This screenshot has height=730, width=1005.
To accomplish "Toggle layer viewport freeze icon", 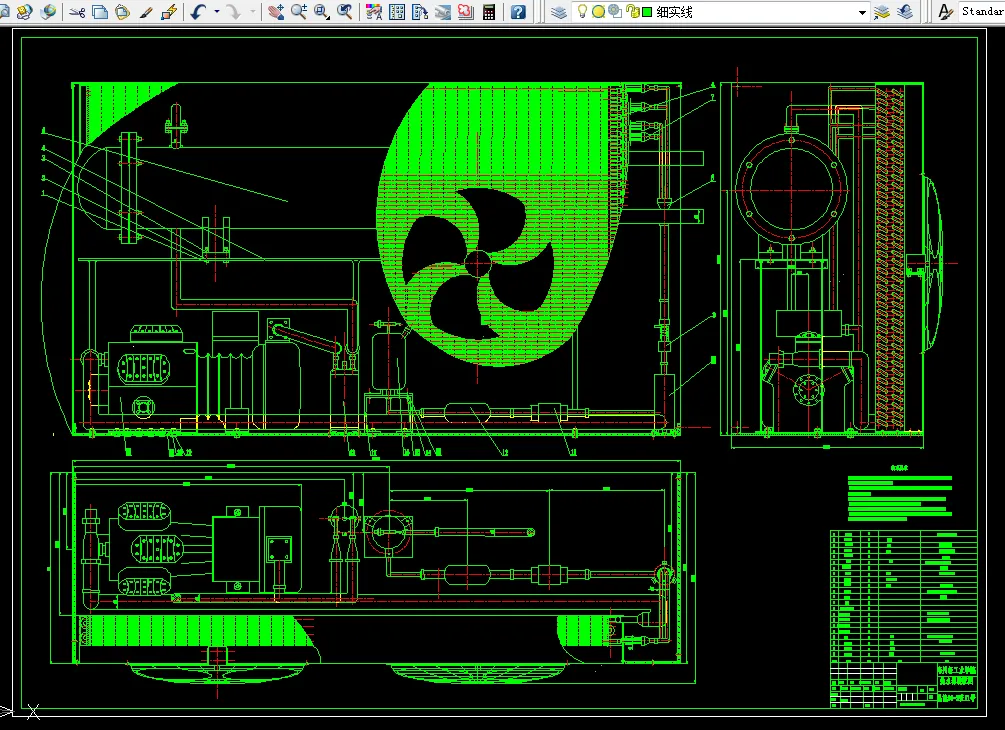I will click(615, 12).
